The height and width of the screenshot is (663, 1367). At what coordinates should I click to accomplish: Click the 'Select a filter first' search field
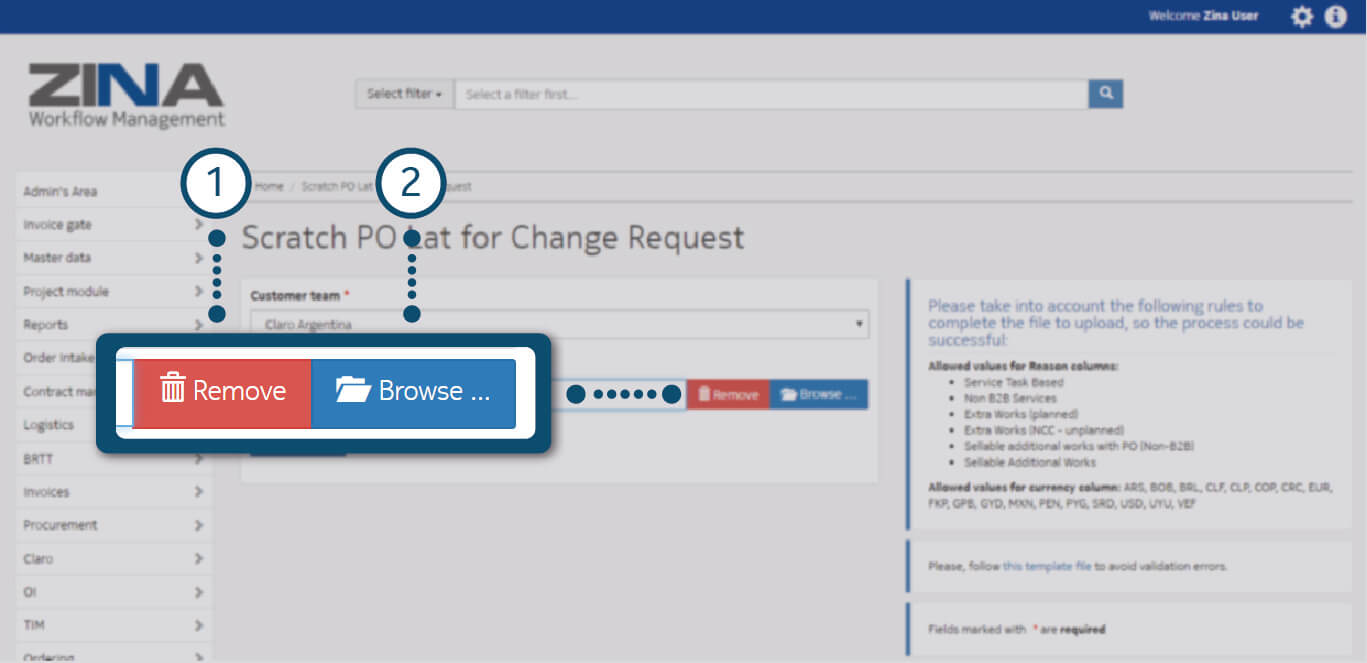(x=770, y=94)
